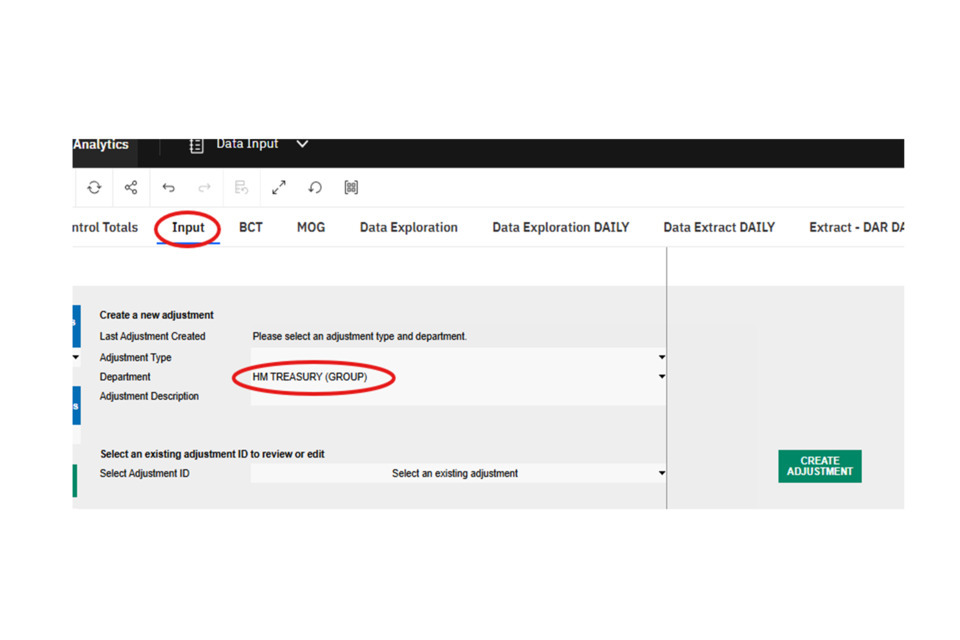Image resolution: width=960 pixels, height=640 pixels.
Task: Click the bracketed grid icon in toolbar
Action: point(351,188)
